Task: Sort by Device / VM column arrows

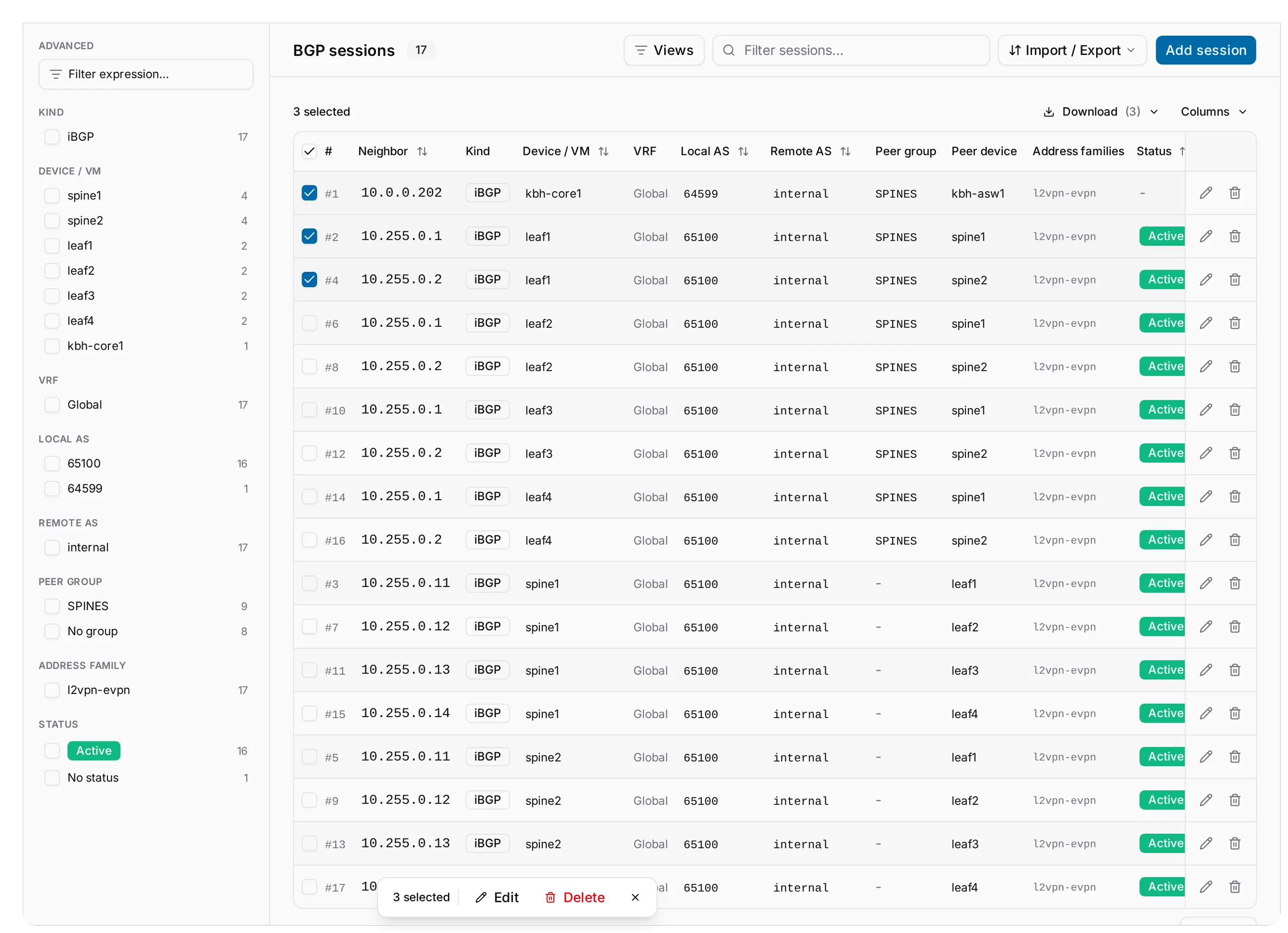Action: pos(603,152)
